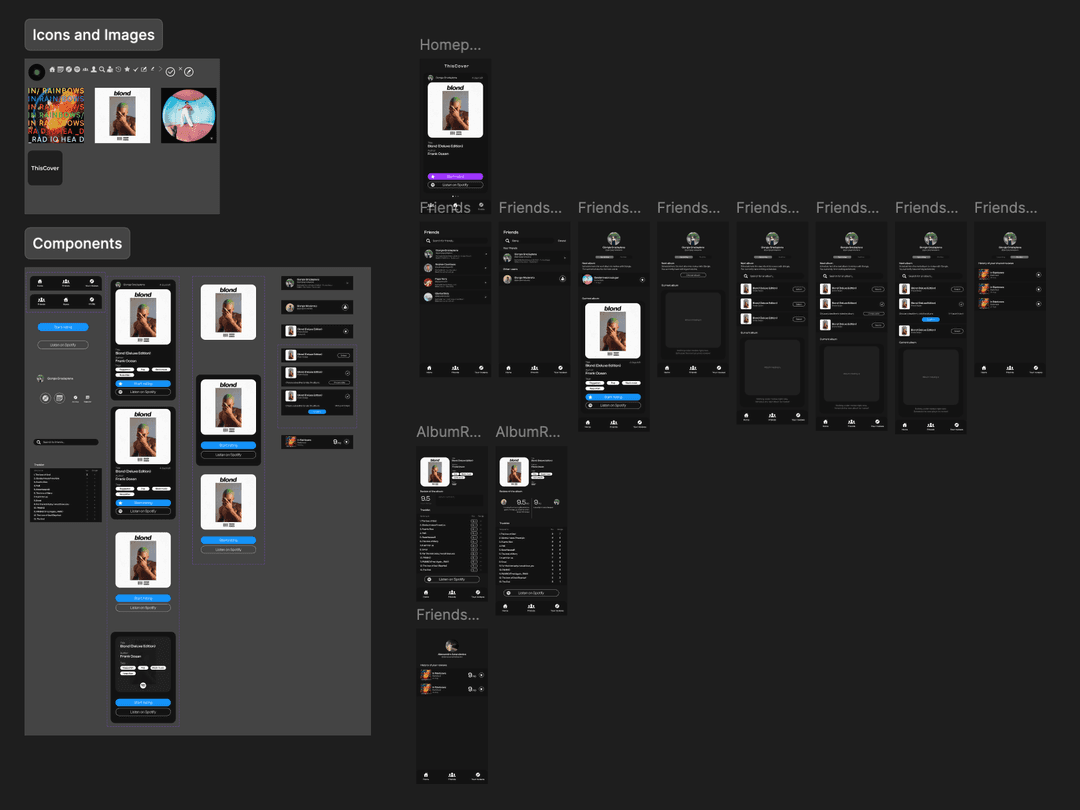Click 'Listen on Spotify' in the Homepage frame

pos(455,185)
